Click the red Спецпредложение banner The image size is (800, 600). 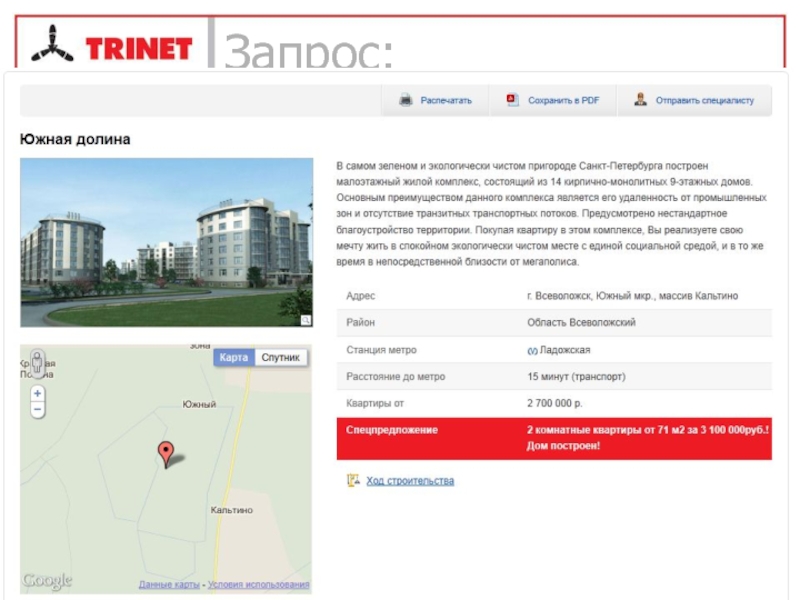click(x=554, y=438)
